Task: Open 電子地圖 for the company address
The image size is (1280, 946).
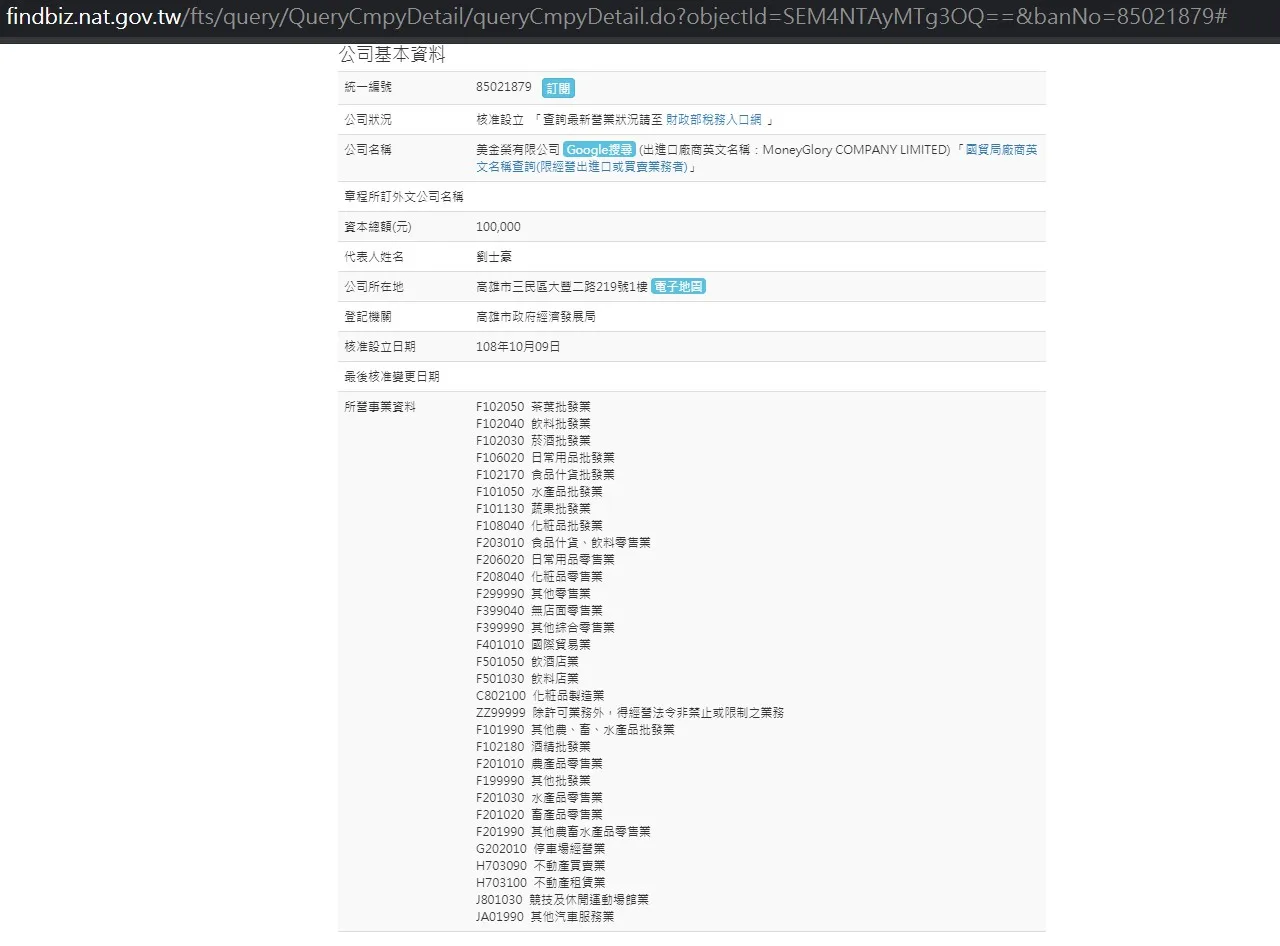Action: (678, 286)
